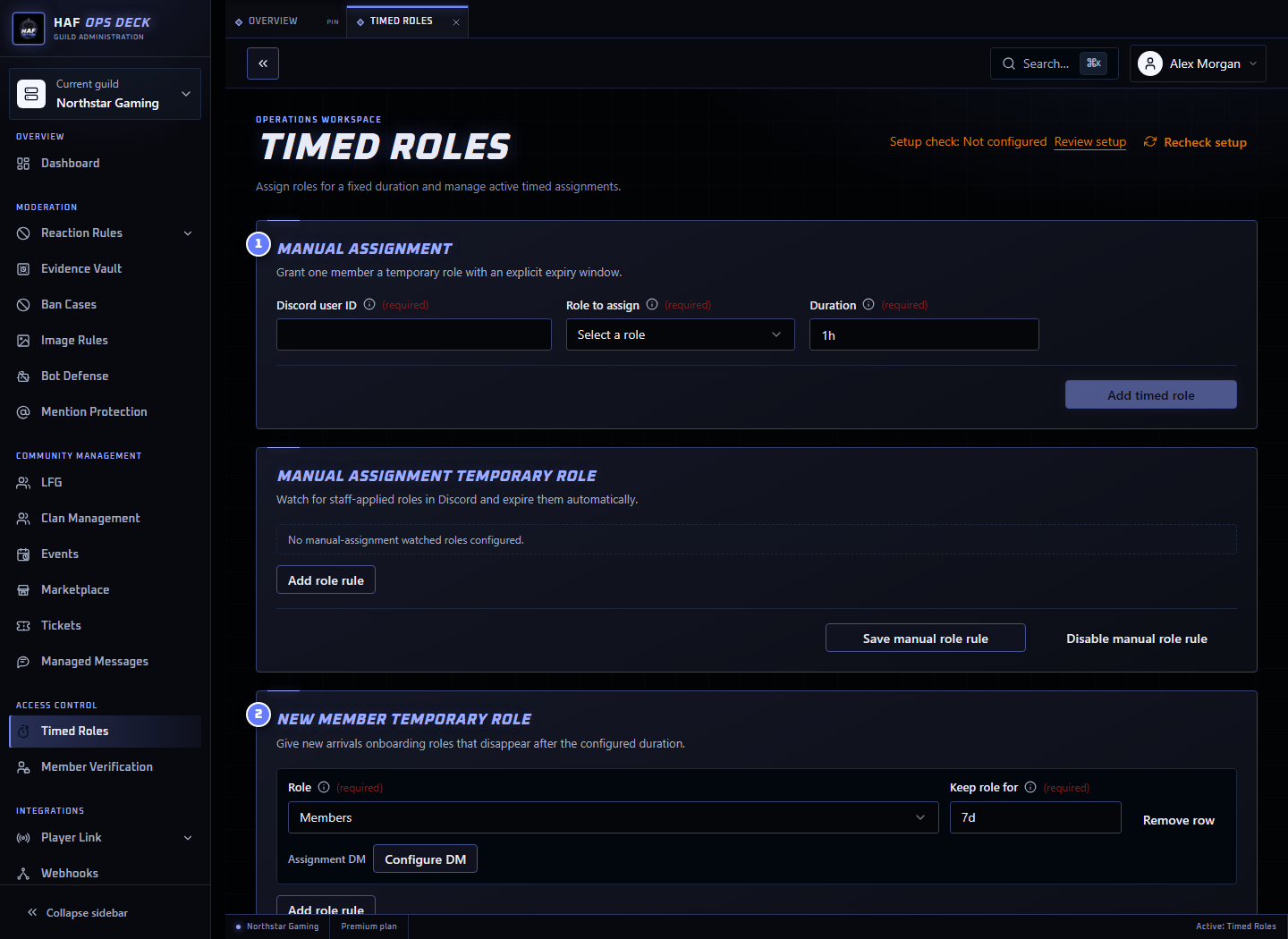Click Recheck setup
Screen dimensions: 1288x939
click(1195, 142)
